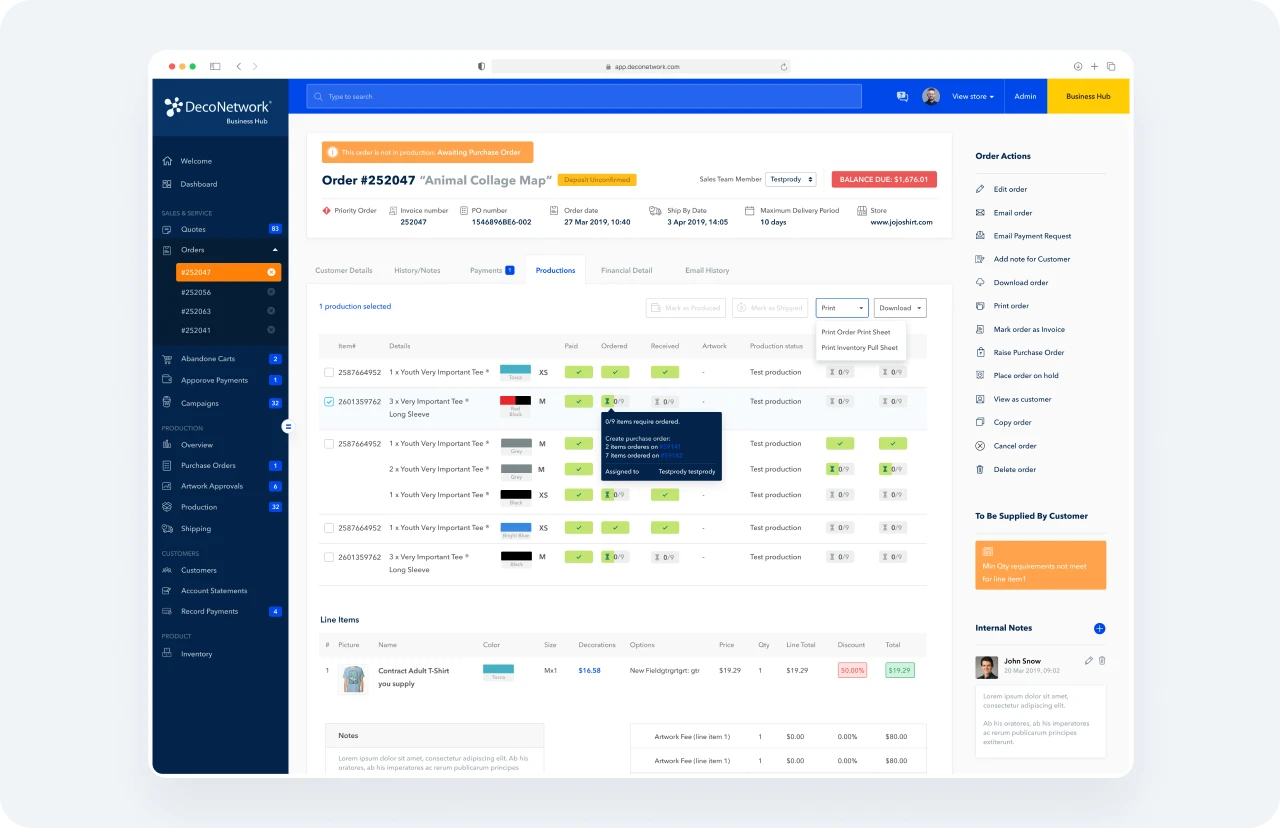Click Copy order action
1280x828 pixels.
[x=1012, y=422]
